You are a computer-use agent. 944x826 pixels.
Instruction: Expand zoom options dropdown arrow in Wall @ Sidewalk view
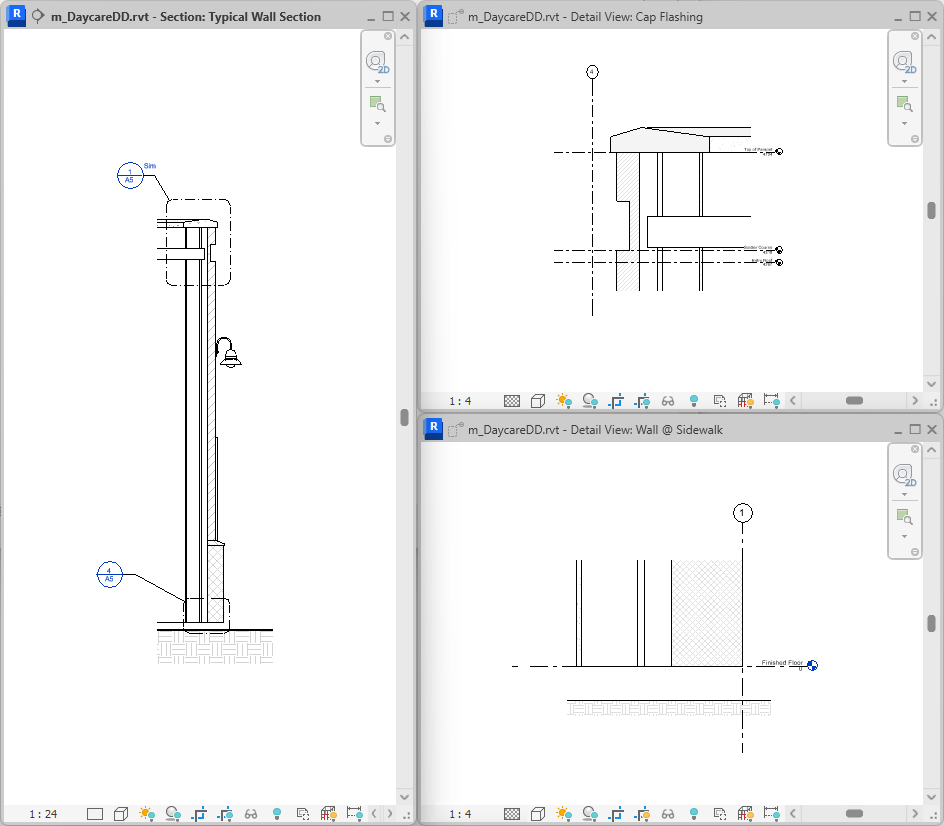(x=904, y=536)
